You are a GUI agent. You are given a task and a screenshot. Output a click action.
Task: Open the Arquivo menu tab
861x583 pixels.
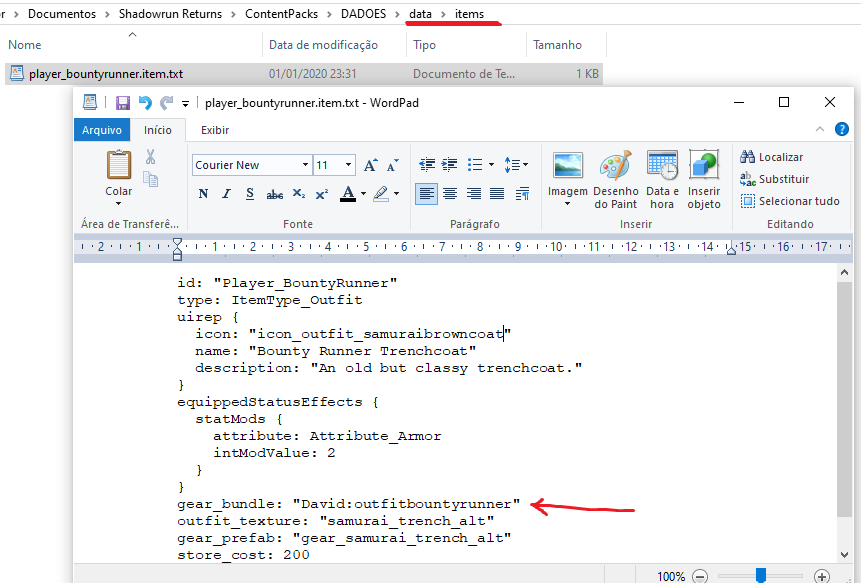[102, 130]
